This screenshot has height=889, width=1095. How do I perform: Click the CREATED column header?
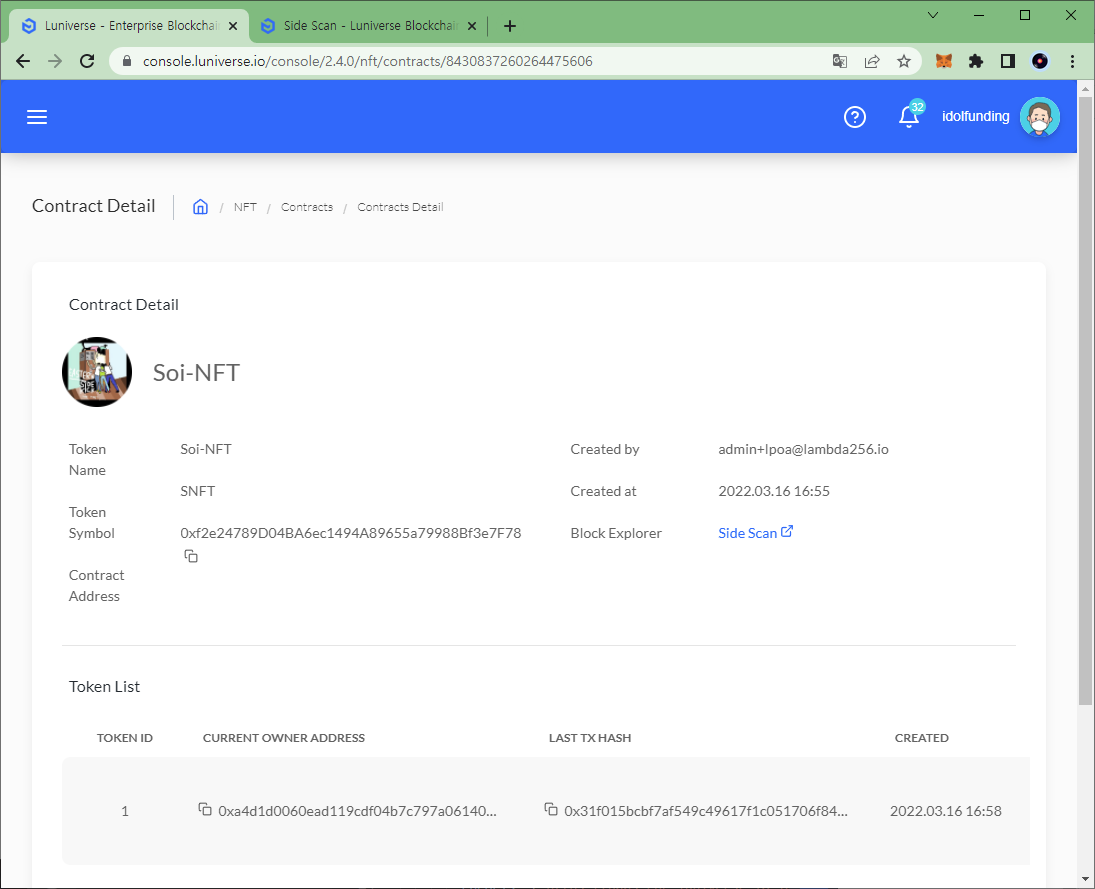pyautogui.click(x=921, y=737)
